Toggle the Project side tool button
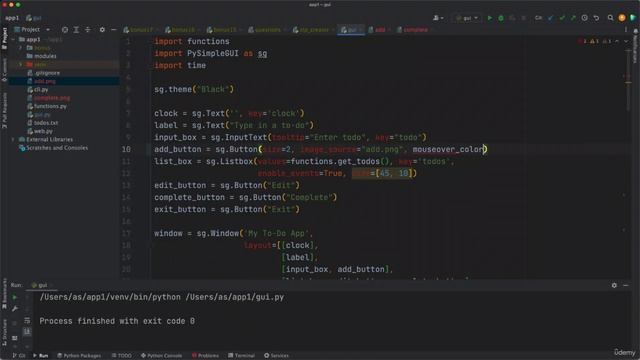 (4, 38)
